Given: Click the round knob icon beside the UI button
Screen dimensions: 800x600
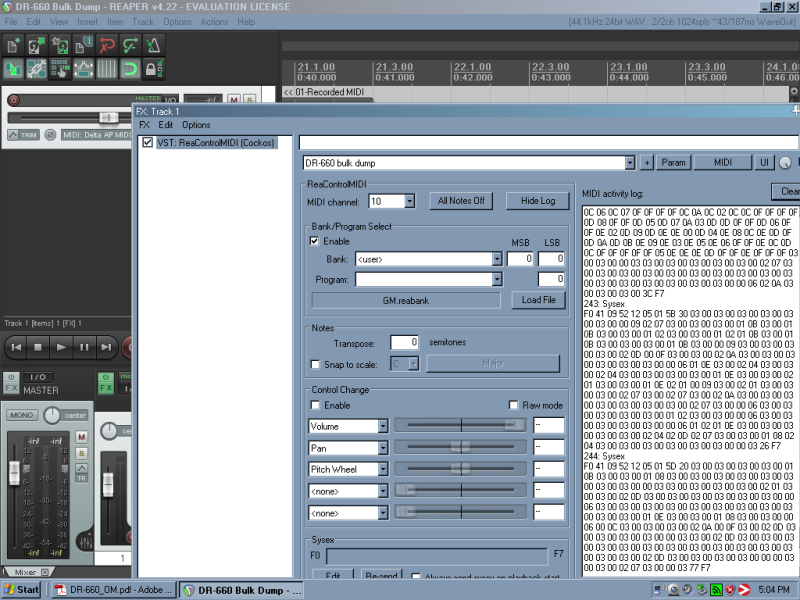Looking at the screenshot, I should pyautogui.click(x=785, y=163).
